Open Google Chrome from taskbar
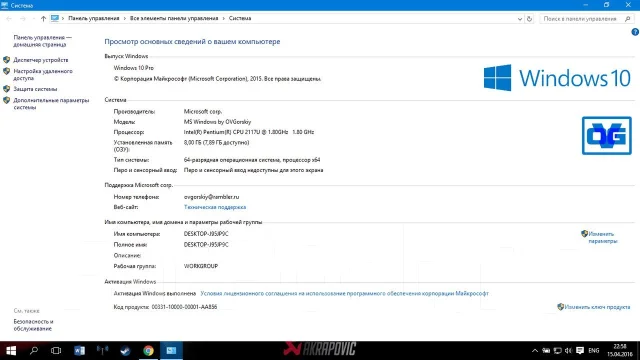The width and height of the screenshot is (640, 360). click(148, 351)
